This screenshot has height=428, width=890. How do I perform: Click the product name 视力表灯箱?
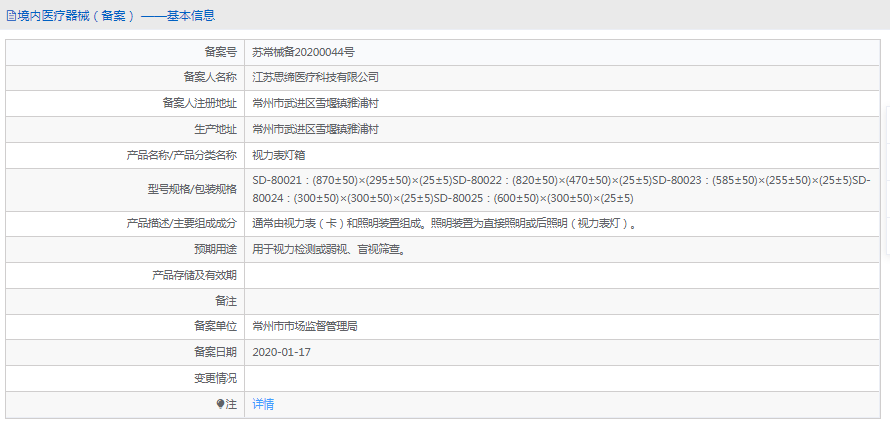[279, 155]
